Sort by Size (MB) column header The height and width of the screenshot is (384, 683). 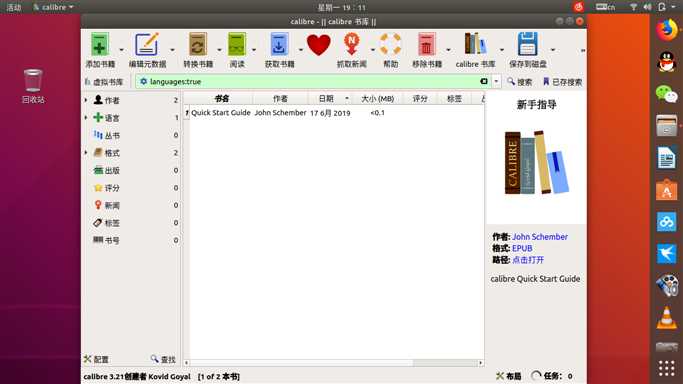(378, 99)
